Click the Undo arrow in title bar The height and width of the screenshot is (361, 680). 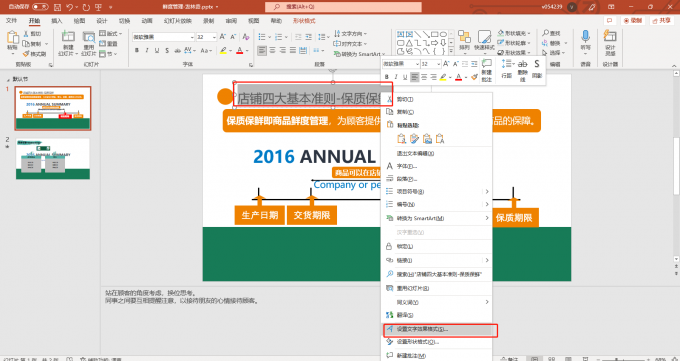tap(70, 7)
